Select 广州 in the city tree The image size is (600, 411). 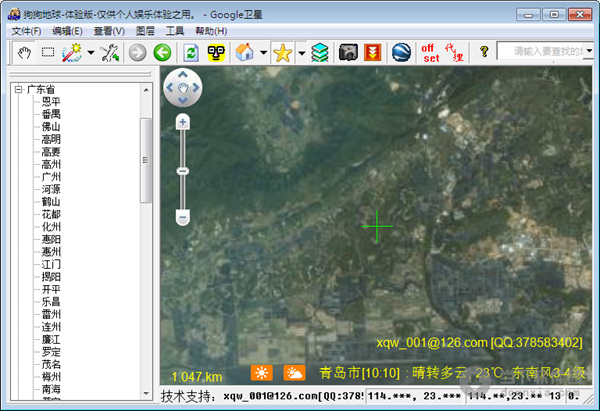click(x=50, y=177)
